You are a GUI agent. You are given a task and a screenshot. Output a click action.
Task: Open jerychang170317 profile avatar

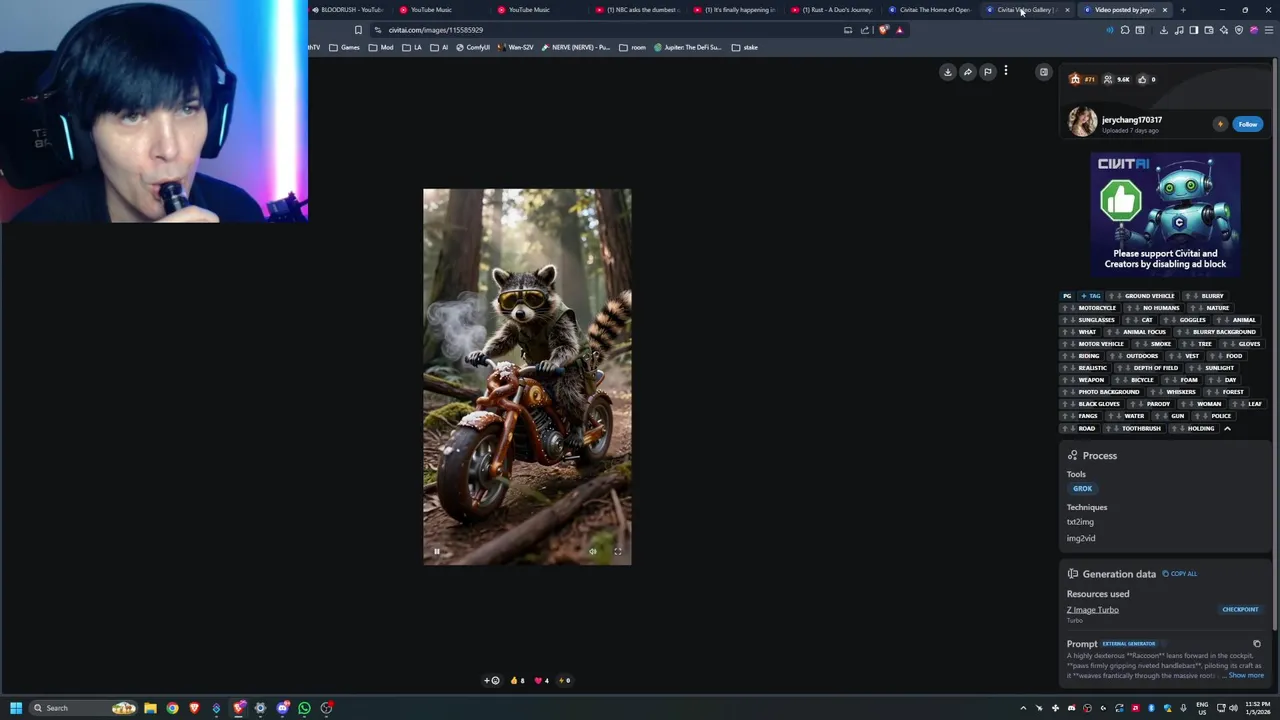pos(1082,122)
